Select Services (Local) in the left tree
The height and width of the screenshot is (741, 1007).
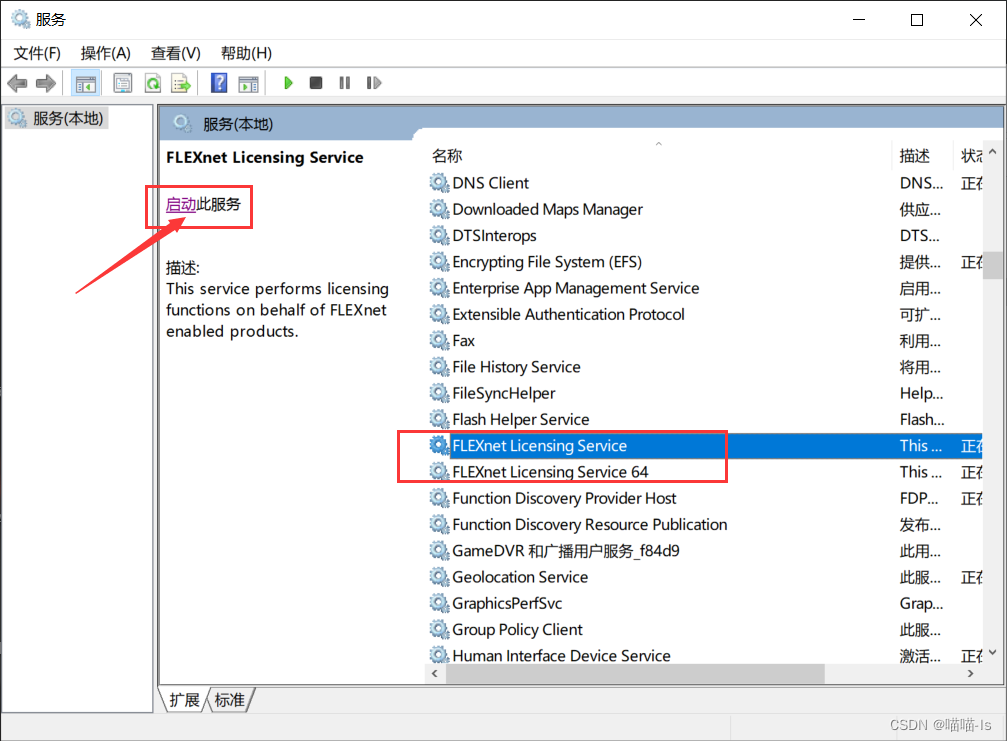coord(56,118)
